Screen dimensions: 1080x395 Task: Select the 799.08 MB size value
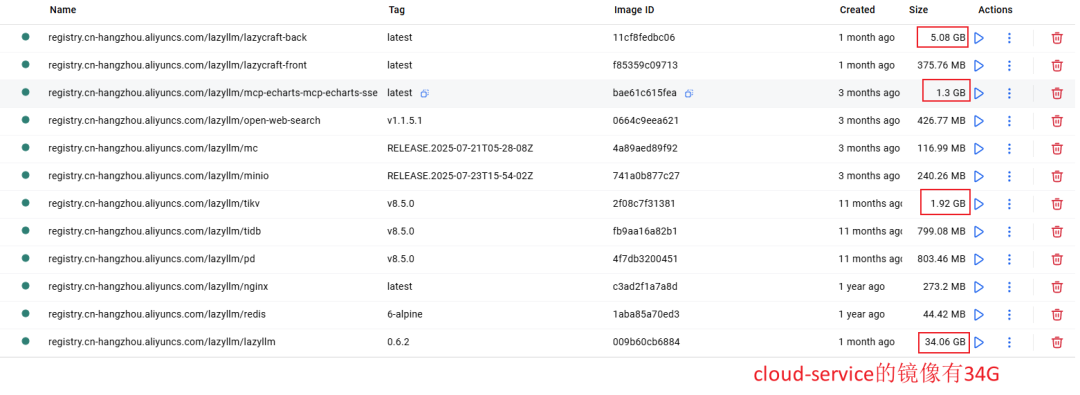click(942, 231)
